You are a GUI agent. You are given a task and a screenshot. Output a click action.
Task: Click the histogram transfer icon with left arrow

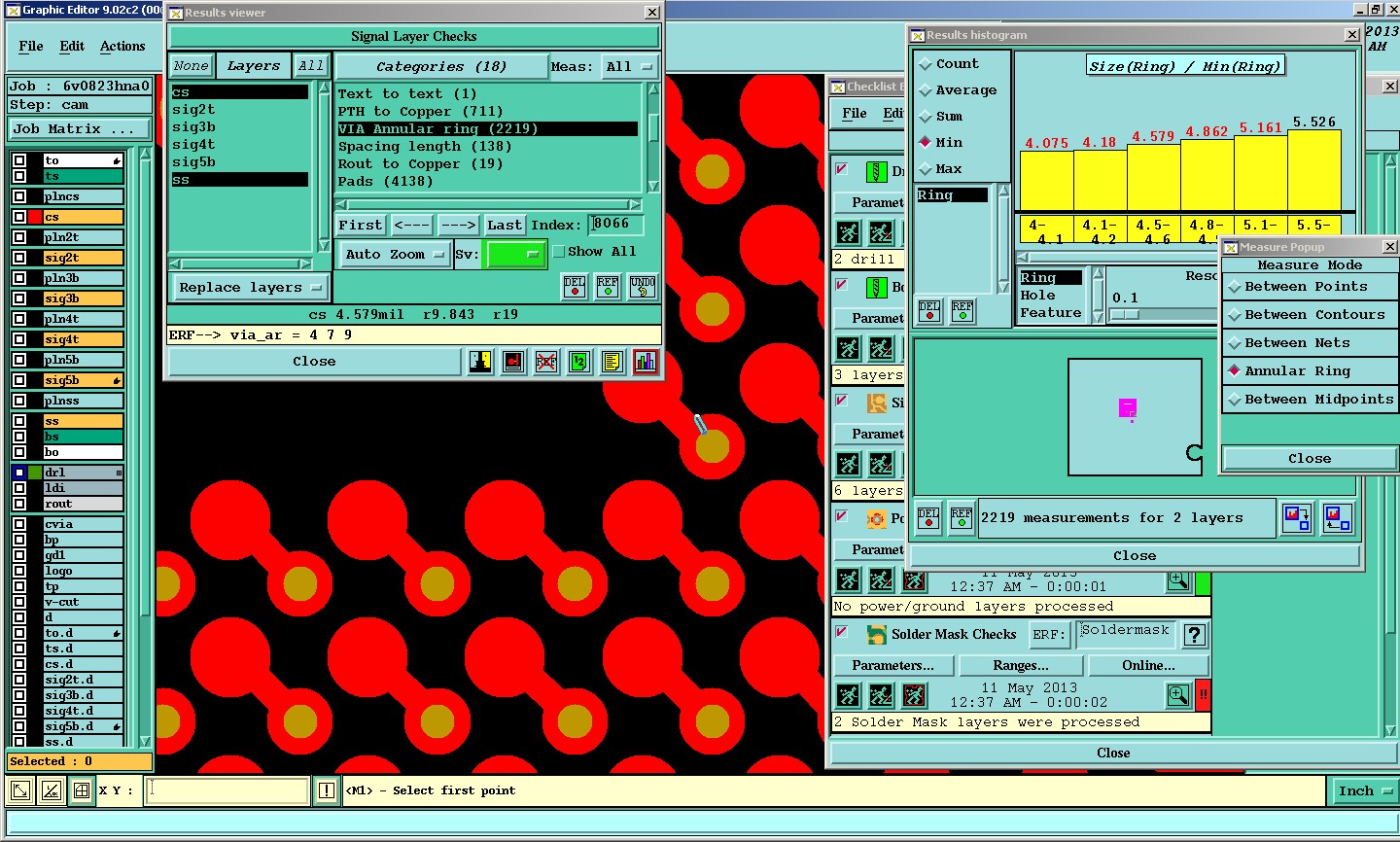click(1338, 517)
